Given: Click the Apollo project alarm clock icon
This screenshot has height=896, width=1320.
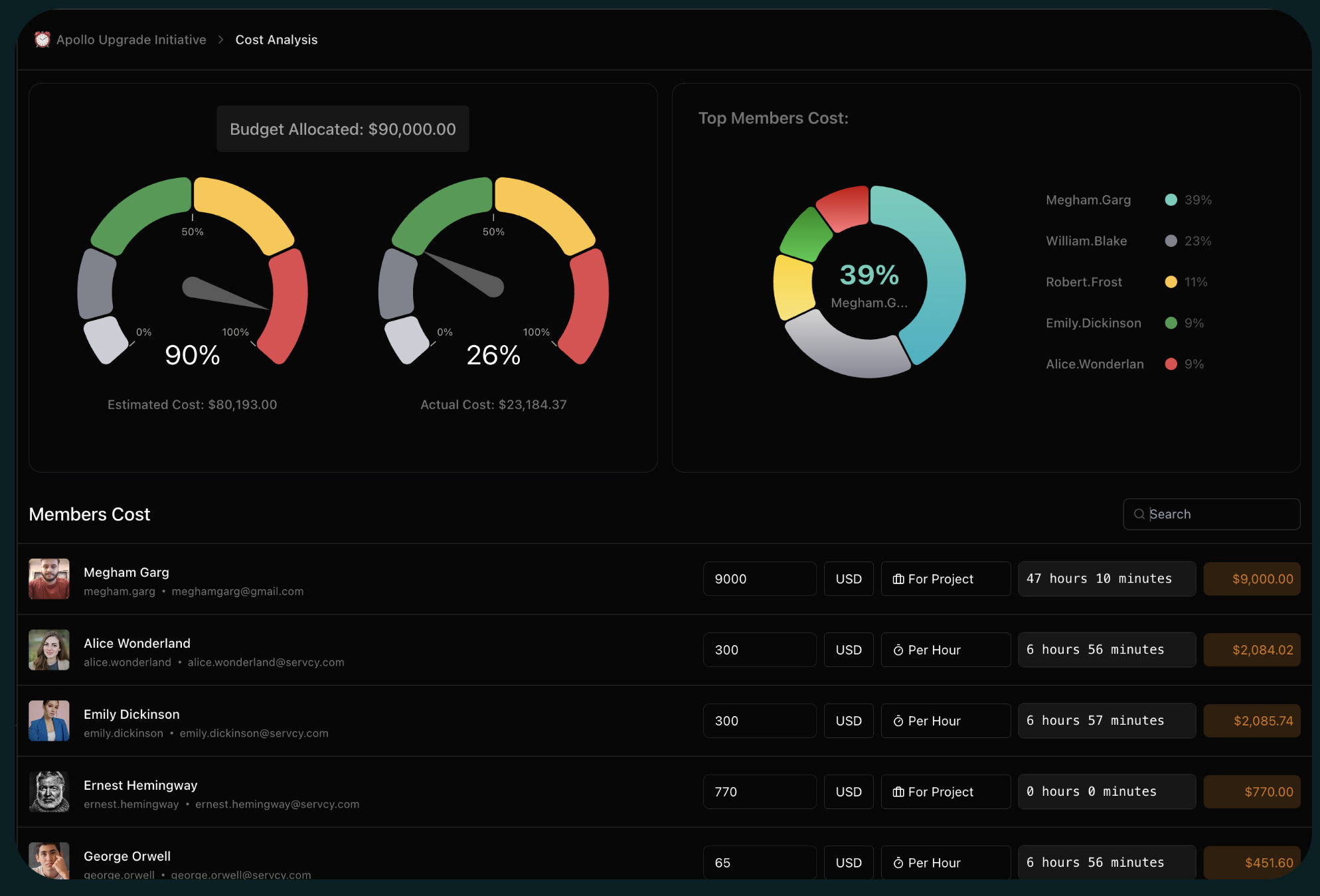Looking at the screenshot, I should (42, 40).
